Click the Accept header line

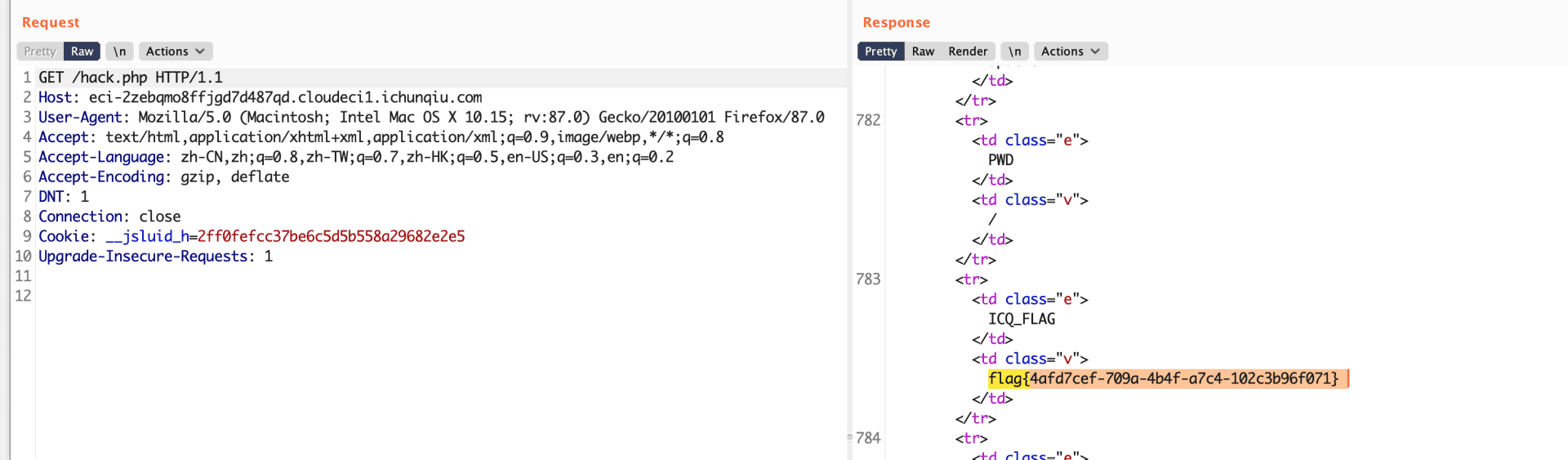click(x=381, y=137)
